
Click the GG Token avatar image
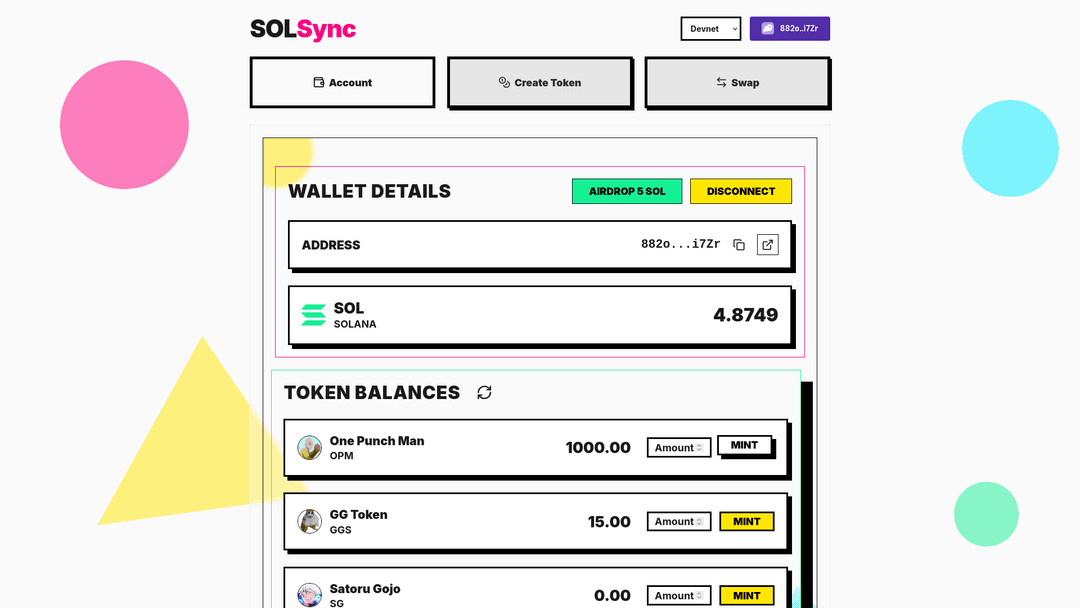click(310, 521)
